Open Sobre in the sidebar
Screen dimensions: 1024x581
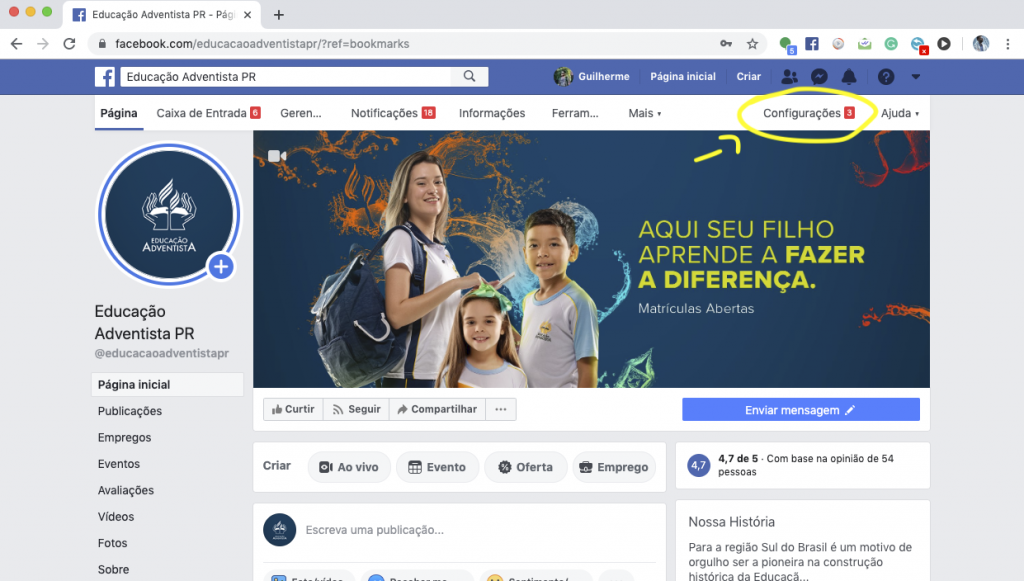tap(113, 569)
